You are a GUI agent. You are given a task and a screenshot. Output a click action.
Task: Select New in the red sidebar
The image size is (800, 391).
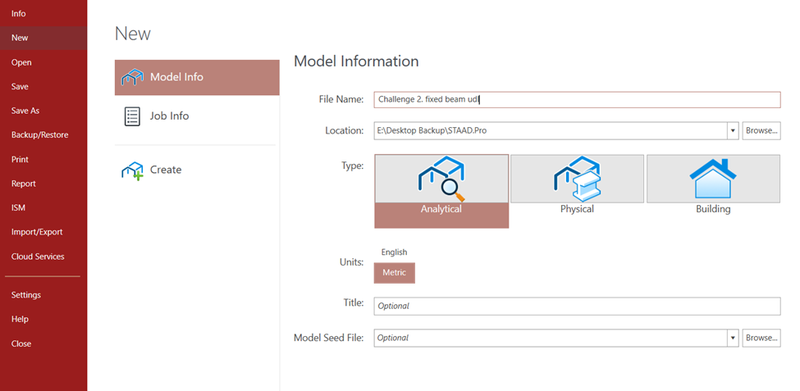(43, 38)
